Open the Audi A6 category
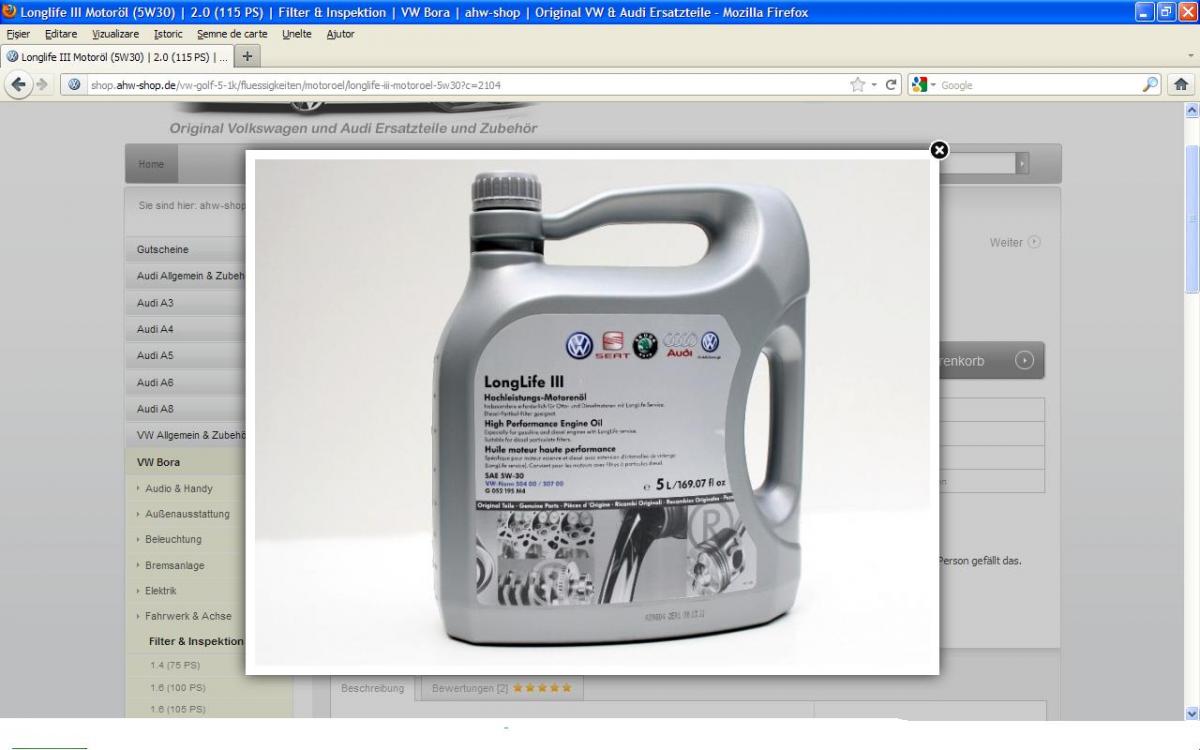 [x=186, y=382]
